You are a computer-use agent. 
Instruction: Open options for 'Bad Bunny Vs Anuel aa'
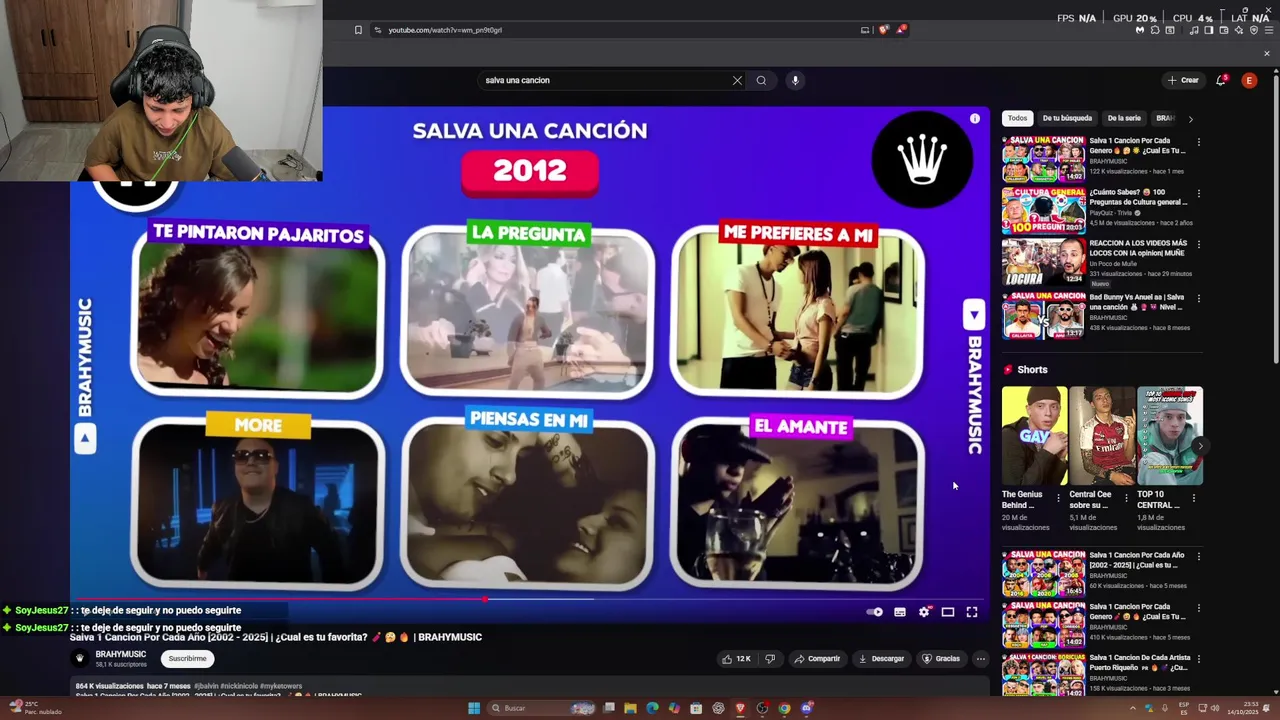coord(1198,297)
